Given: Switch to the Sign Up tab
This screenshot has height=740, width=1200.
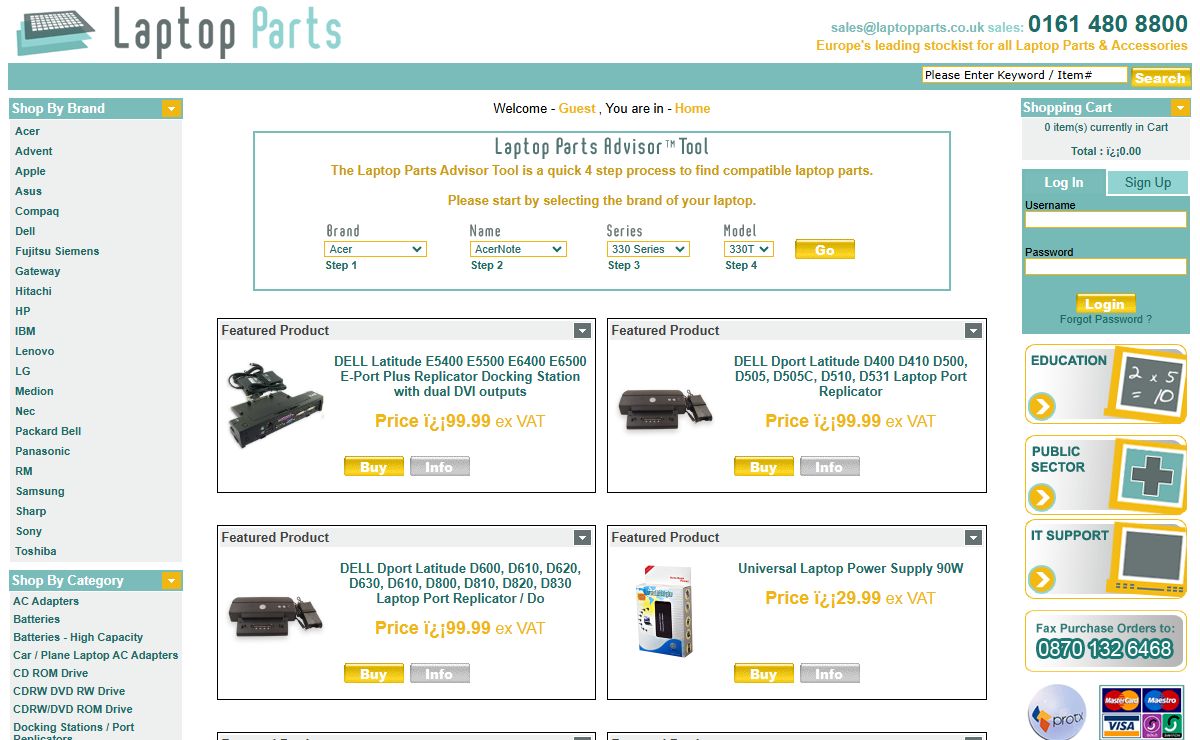Looking at the screenshot, I should [x=1147, y=182].
